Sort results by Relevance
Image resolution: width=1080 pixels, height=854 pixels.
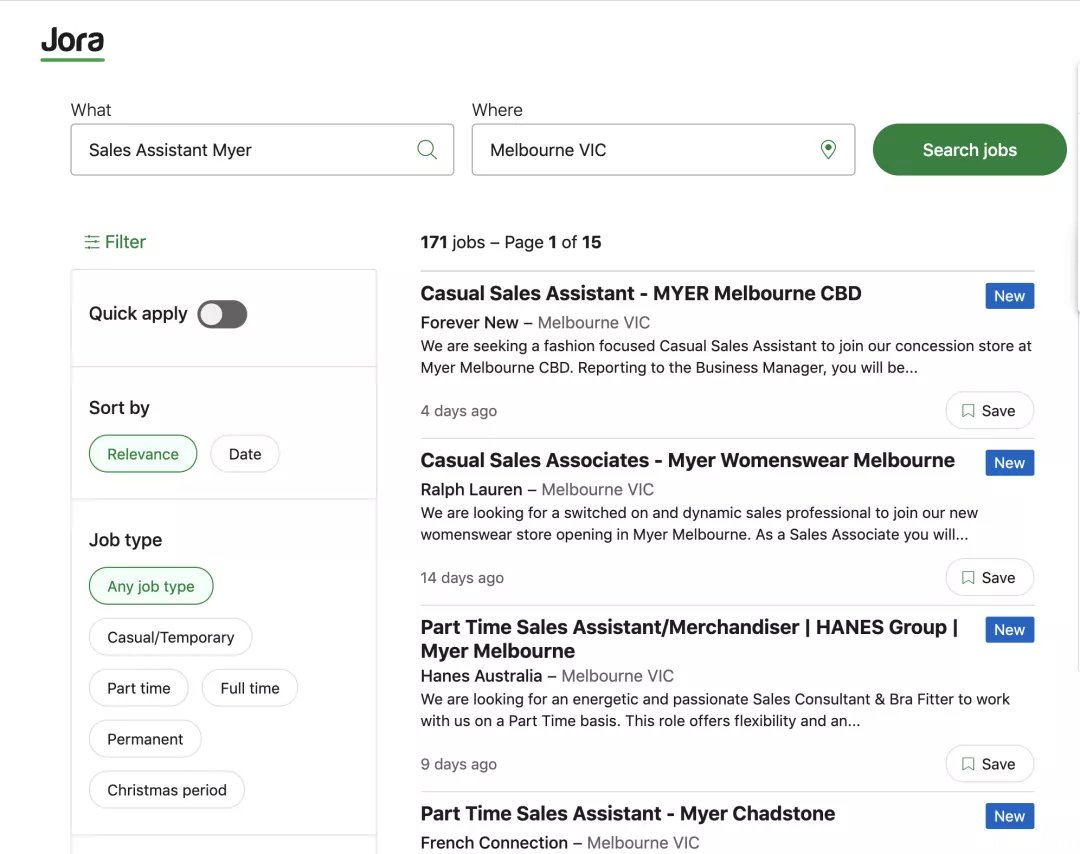coord(143,454)
